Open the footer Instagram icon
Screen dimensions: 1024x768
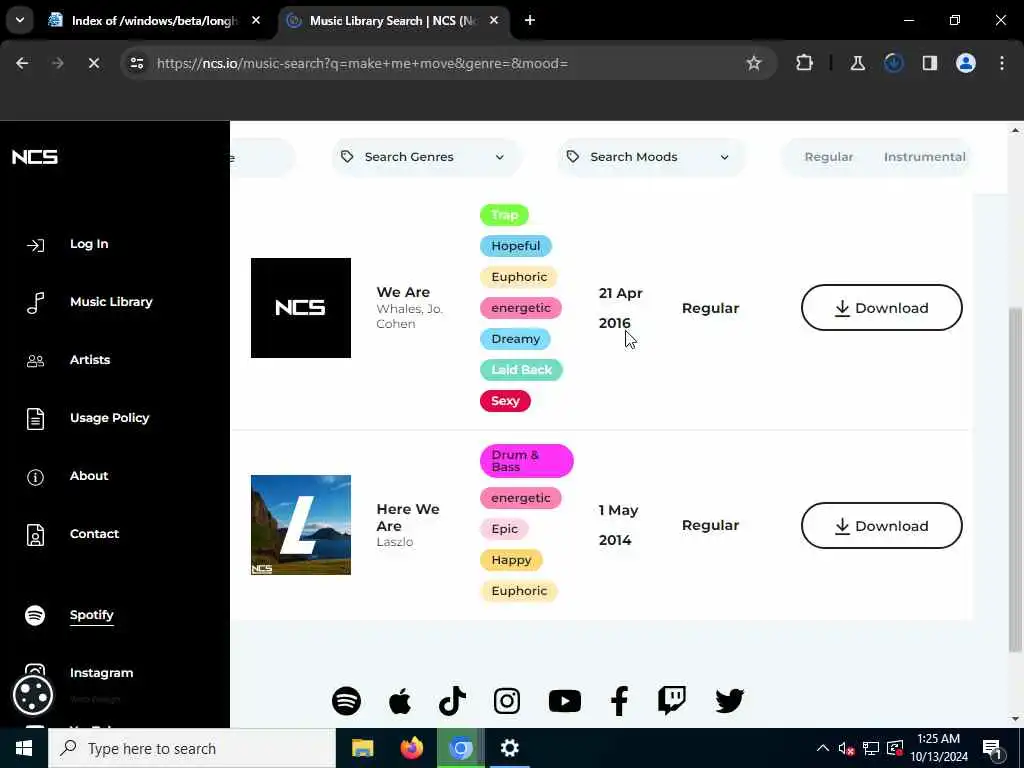[507, 701]
